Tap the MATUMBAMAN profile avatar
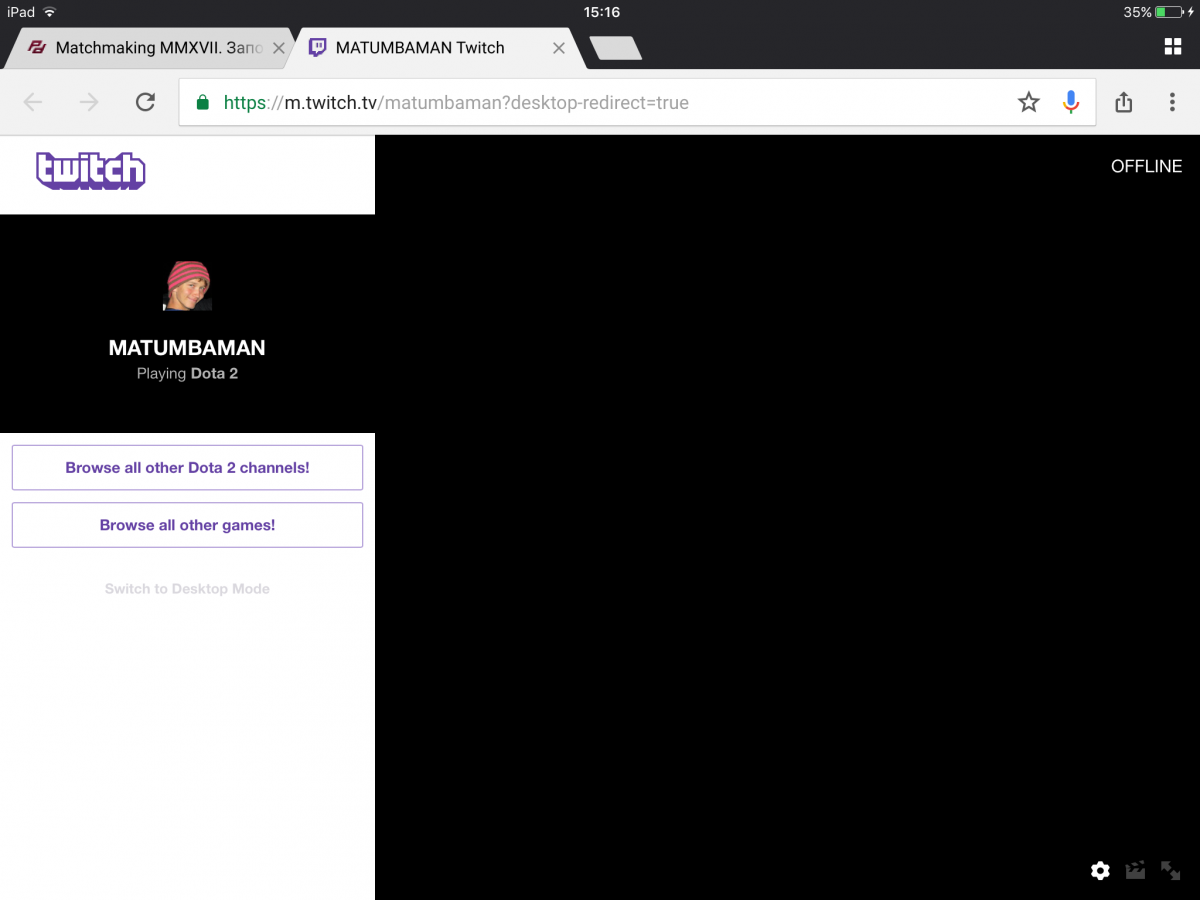The image size is (1200, 900). [x=188, y=286]
